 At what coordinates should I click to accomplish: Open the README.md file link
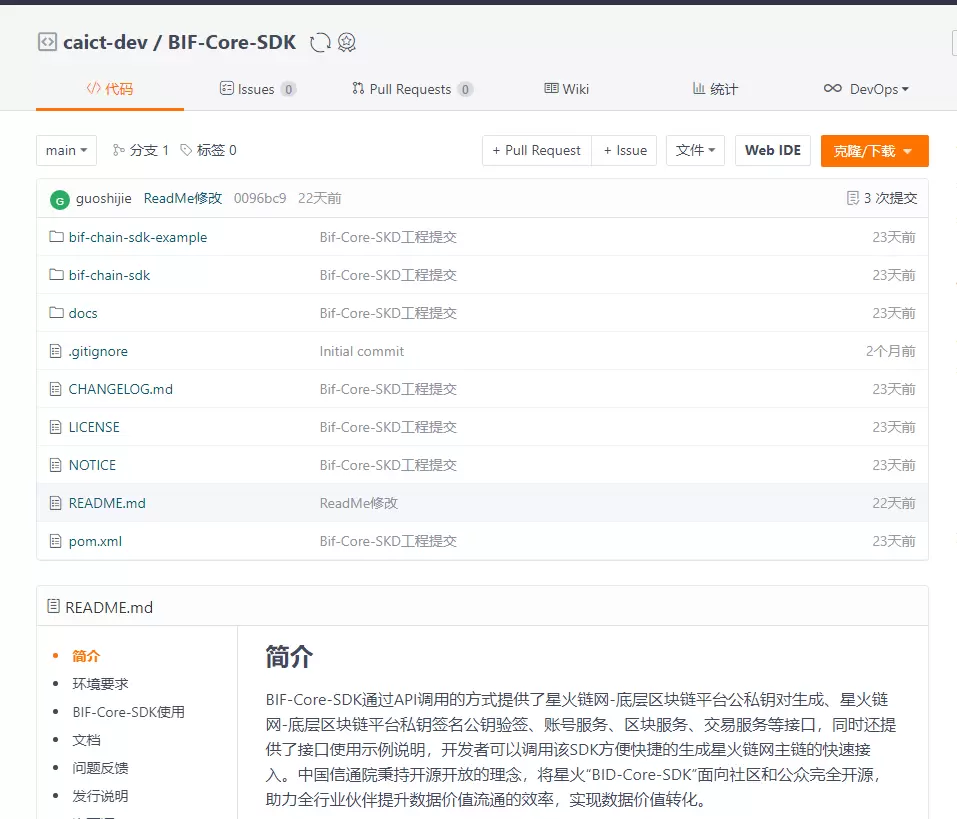(x=107, y=503)
